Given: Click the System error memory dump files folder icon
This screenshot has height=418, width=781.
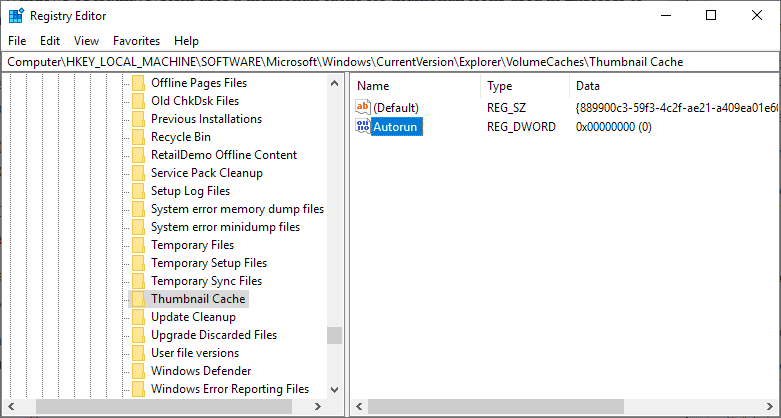Looking at the screenshot, I should pos(138,209).
